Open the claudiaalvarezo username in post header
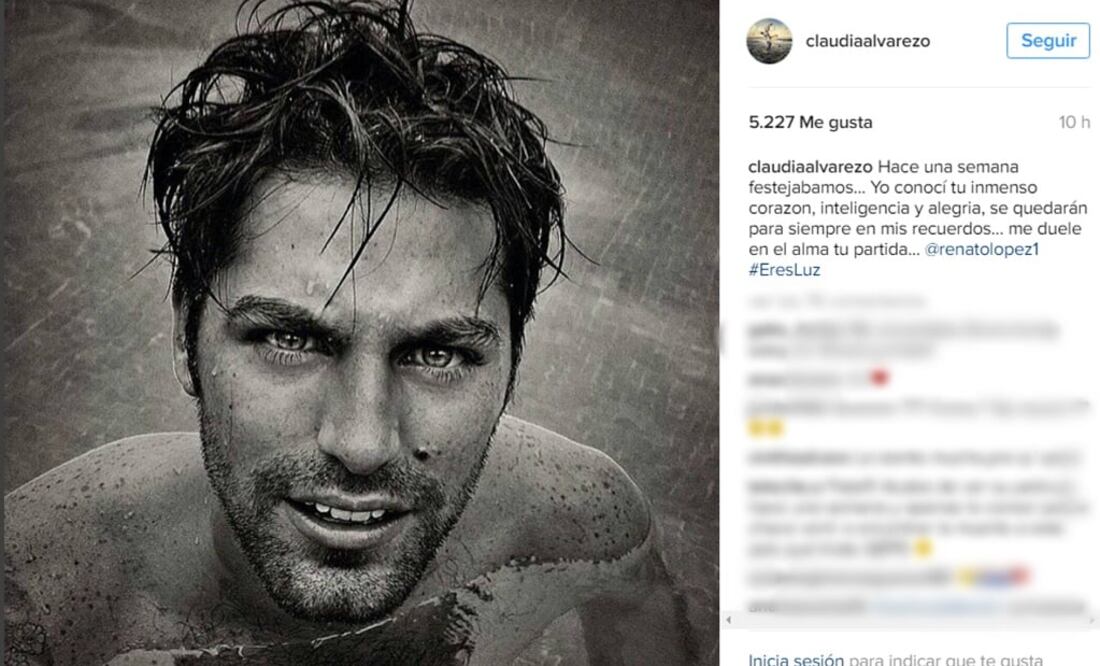Screen dimensions: 1100x666 tap(868, 41)
